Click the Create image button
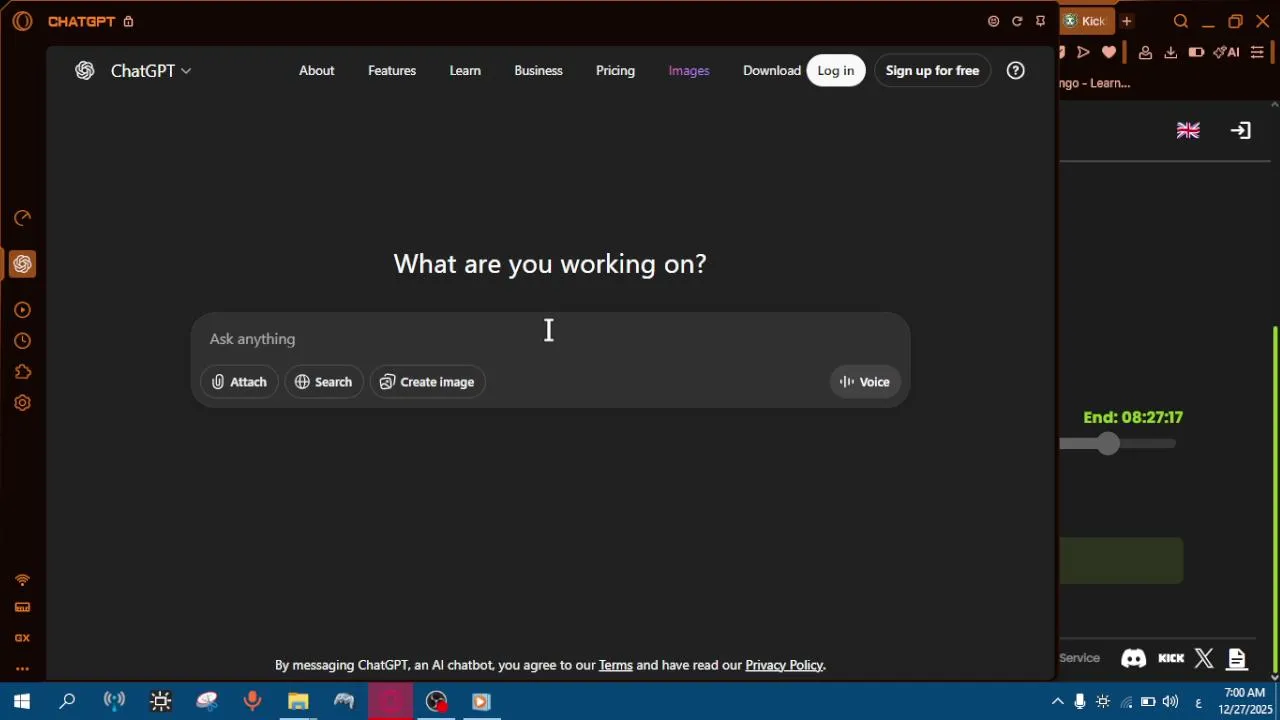The height and width of the screenshot is (720, 1280). pos(427,382)
